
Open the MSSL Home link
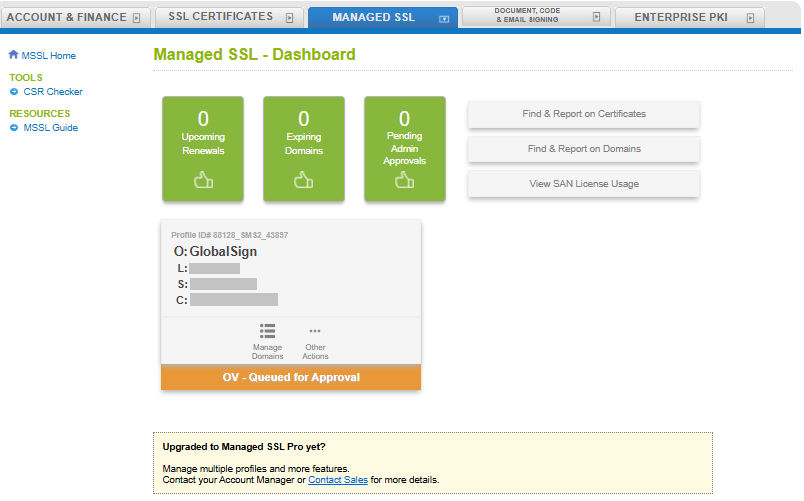(x=49, y=55)
